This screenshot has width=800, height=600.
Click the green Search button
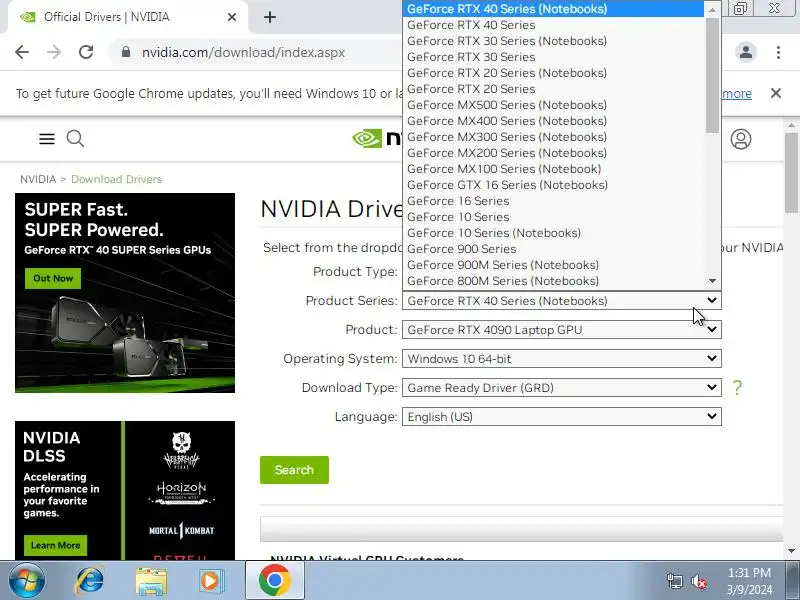point(294,470)
